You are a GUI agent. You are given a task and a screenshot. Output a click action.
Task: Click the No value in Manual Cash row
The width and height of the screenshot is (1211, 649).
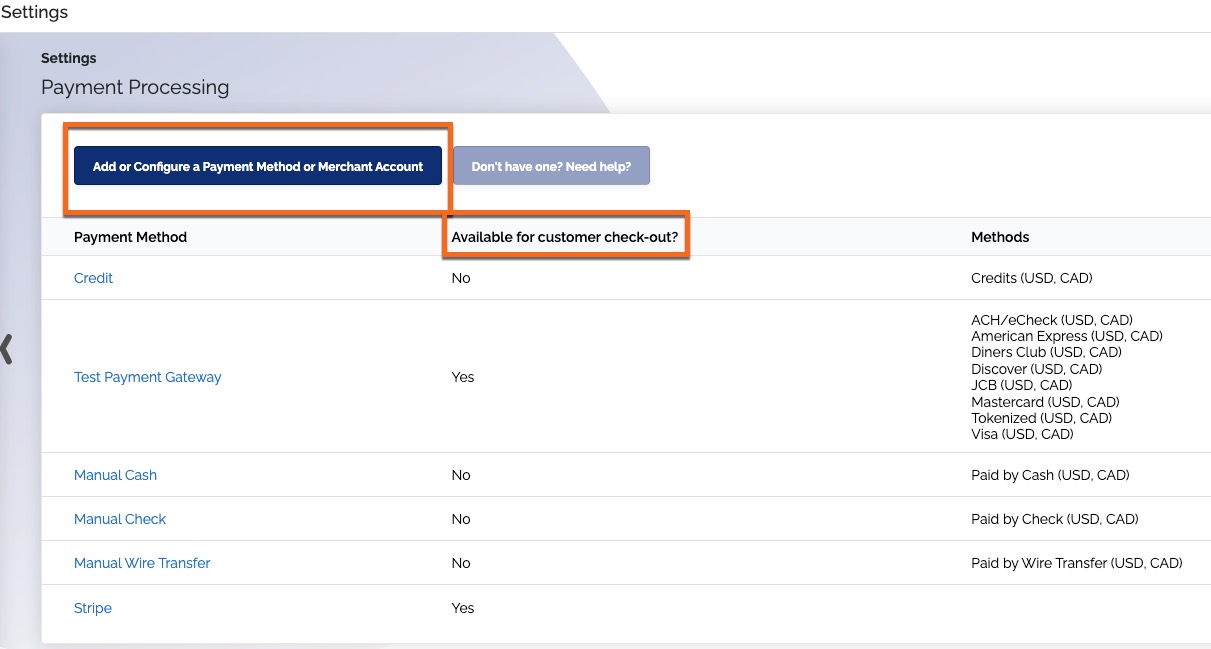point(461,475)
